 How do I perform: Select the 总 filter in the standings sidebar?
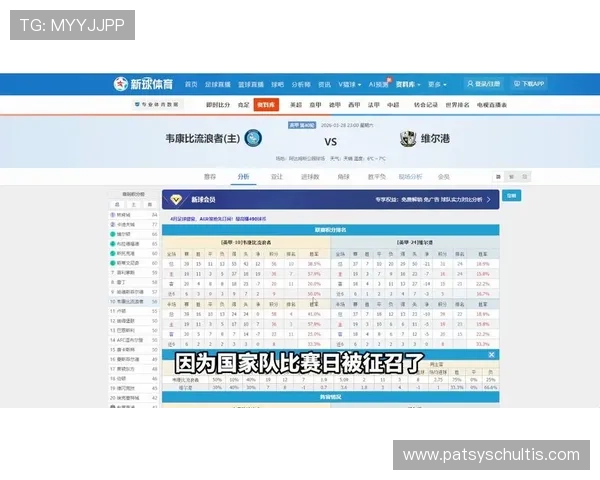pos(117,204)
